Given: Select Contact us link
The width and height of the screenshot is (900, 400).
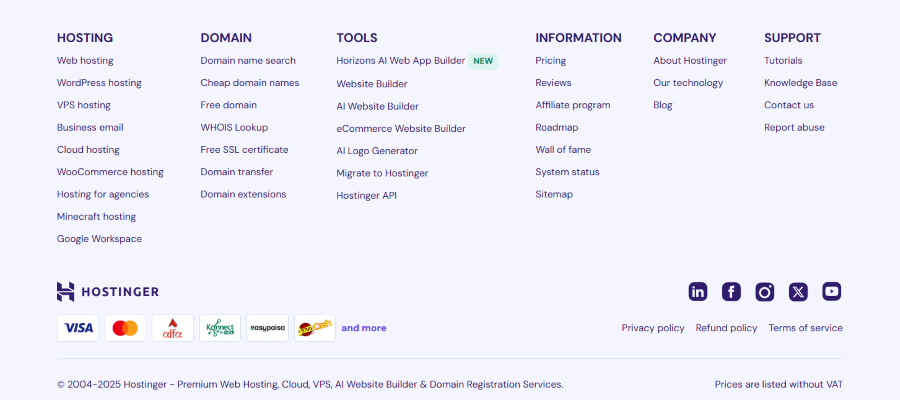Looking at the screenshot, I should tap(789, 105).
